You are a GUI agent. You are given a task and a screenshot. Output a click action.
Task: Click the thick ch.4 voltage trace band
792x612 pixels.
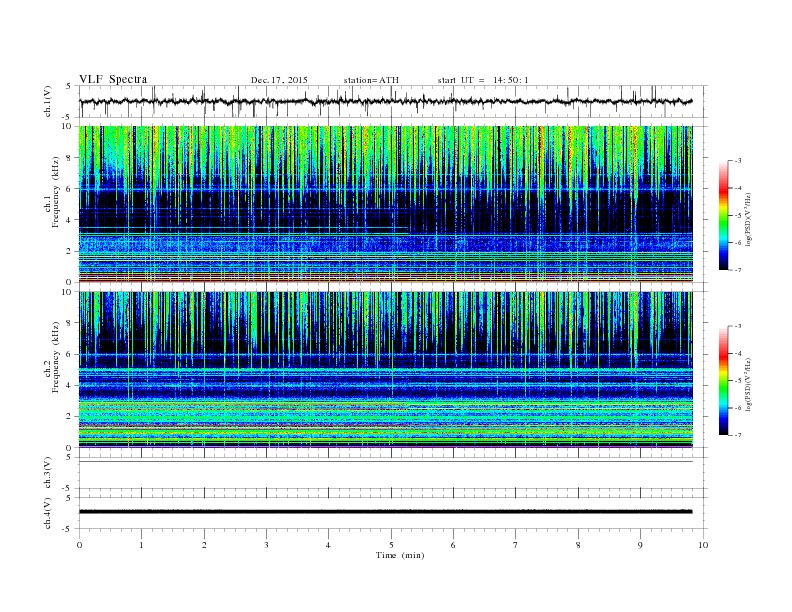tap(385, 512)
